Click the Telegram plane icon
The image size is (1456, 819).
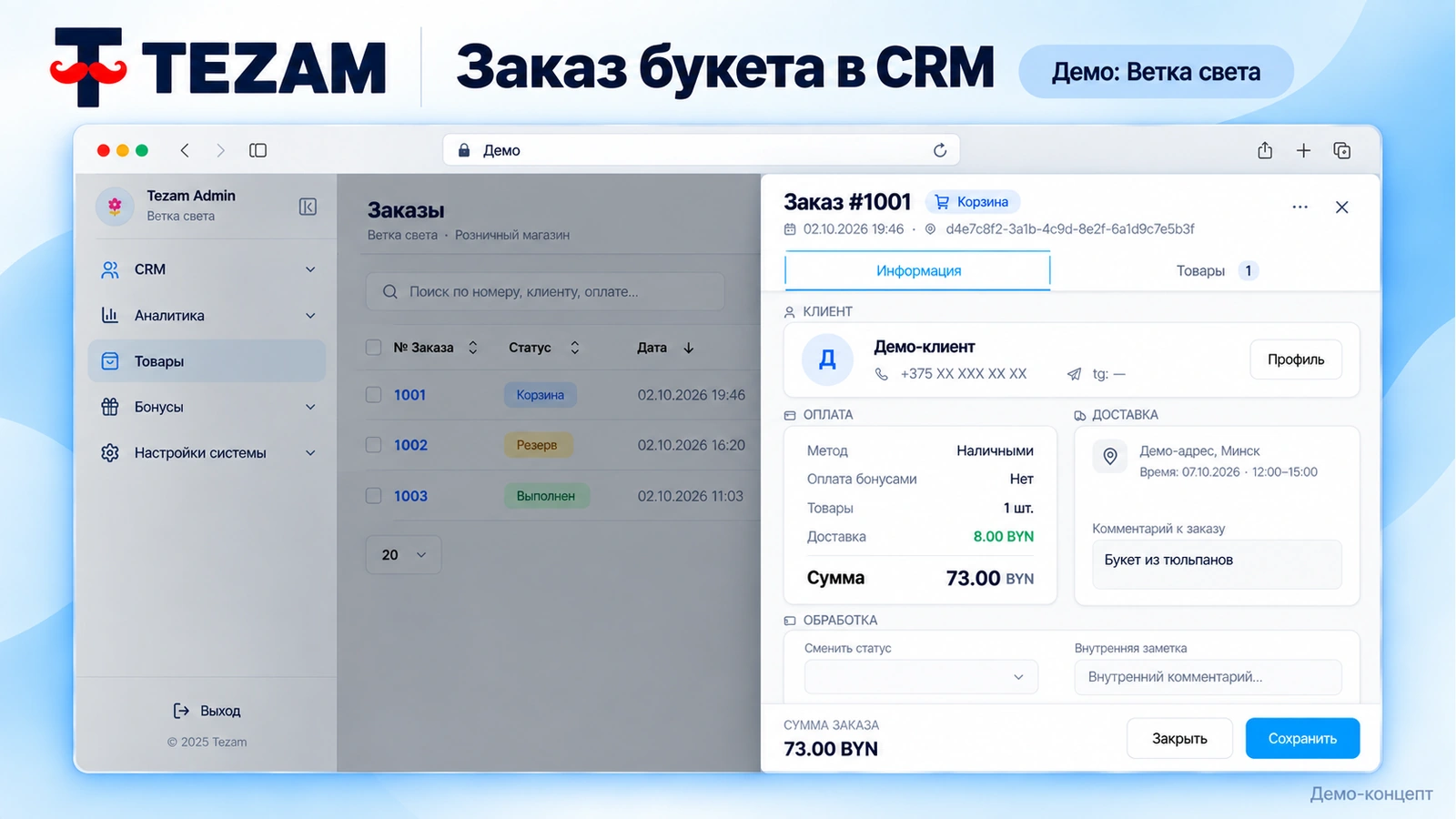click(1075, 374)
